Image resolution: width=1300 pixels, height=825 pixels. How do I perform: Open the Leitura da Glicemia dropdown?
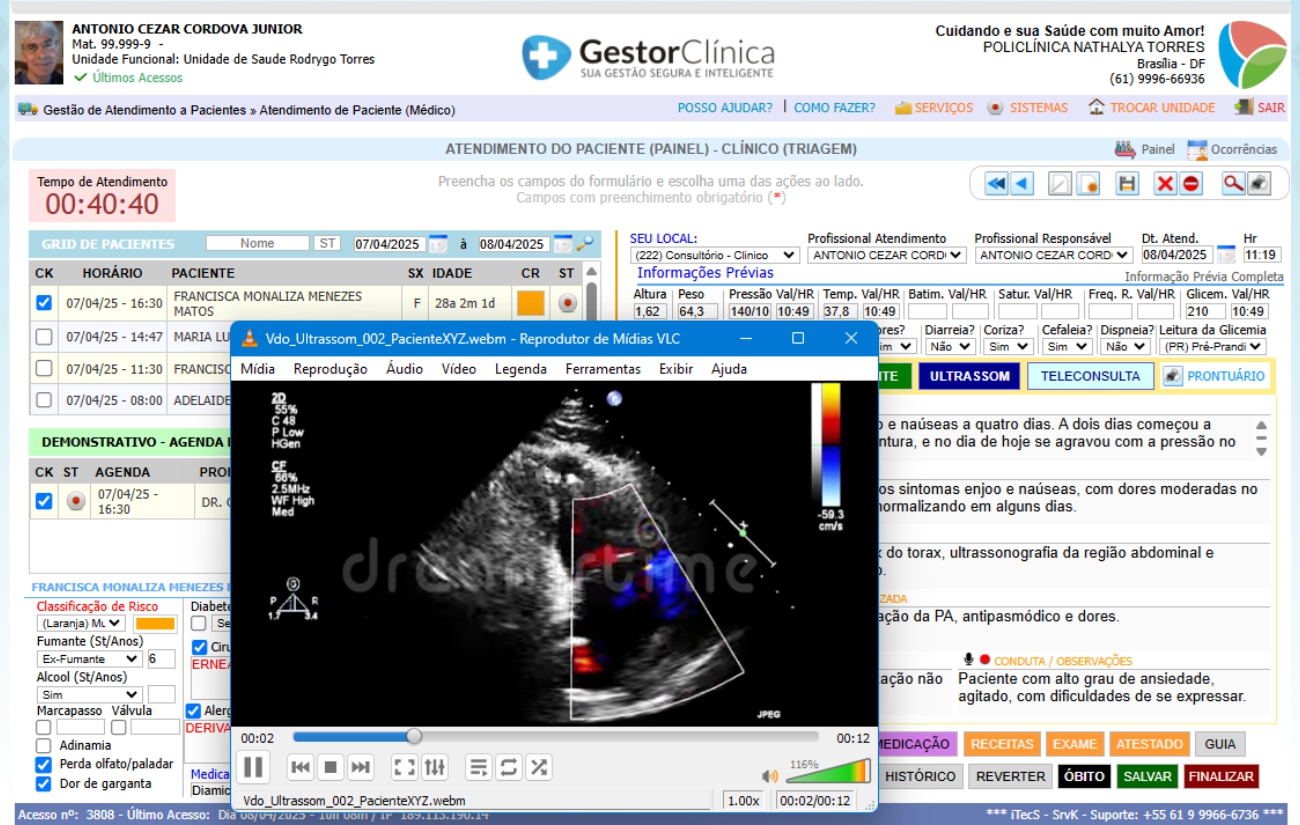(x=1212, y=347)
